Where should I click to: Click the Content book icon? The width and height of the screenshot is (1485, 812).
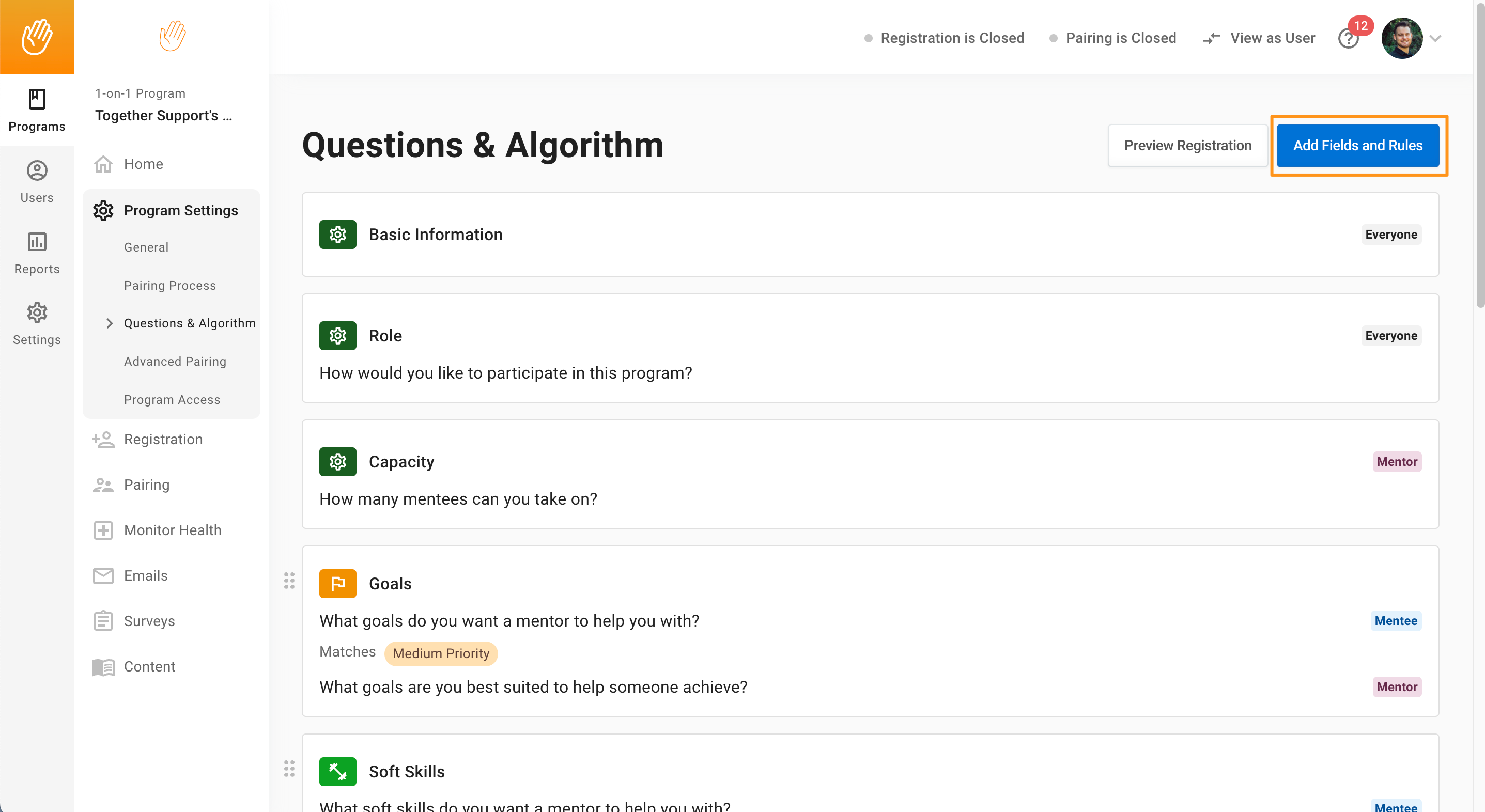pos(103,667)
